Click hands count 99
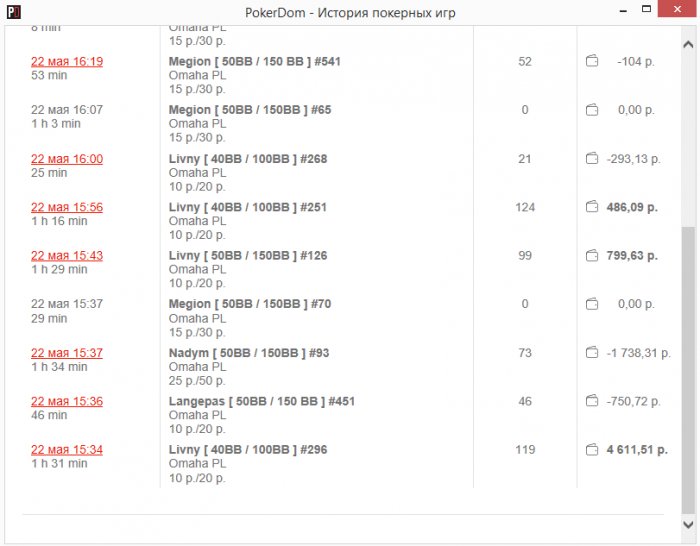The width and height of the screenshot is (700, 546). point(525,256)
